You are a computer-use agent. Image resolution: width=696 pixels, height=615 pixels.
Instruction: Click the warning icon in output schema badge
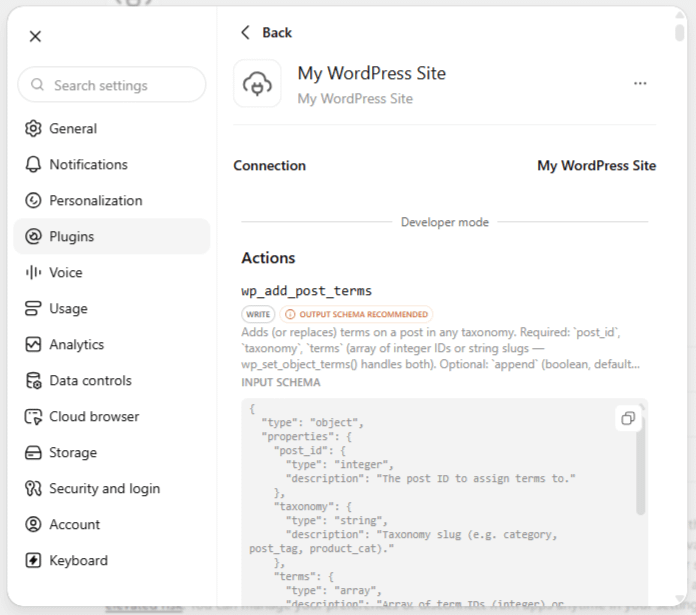click(290, 314)
